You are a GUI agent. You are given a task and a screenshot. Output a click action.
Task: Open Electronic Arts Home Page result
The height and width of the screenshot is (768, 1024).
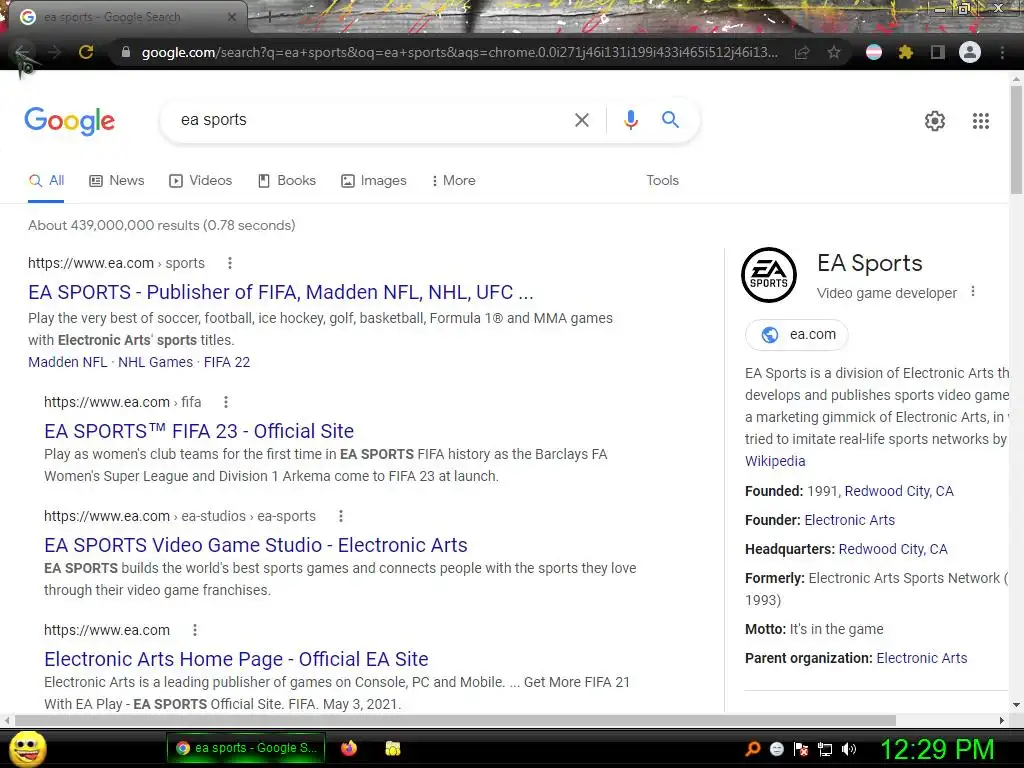pyautogui.click(x=236, y=659)
